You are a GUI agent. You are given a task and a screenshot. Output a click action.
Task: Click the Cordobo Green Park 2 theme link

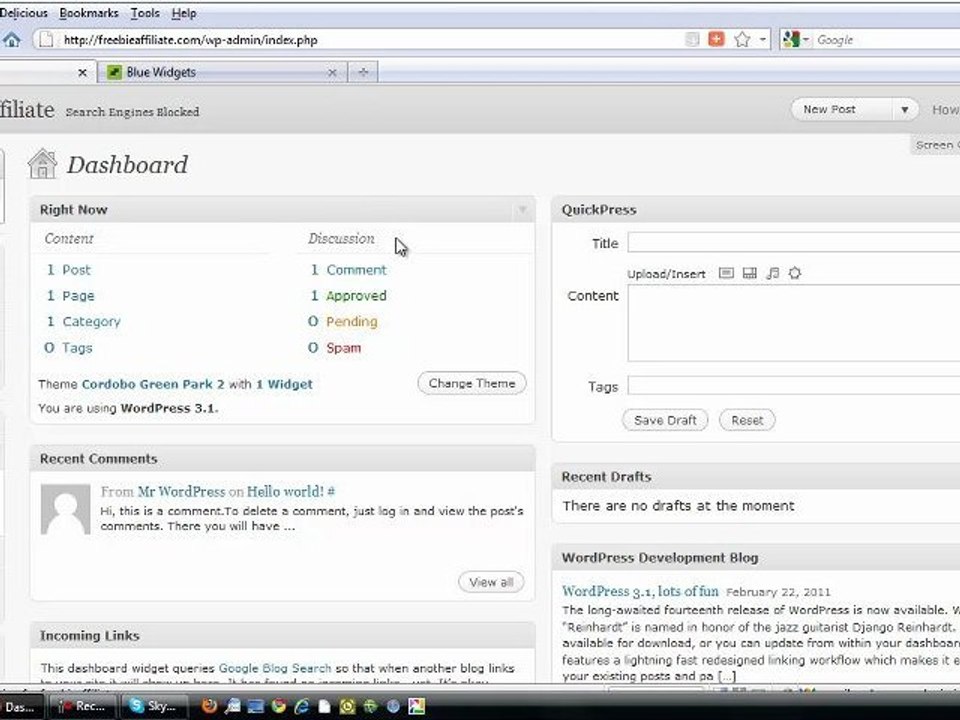pos(153,384)
